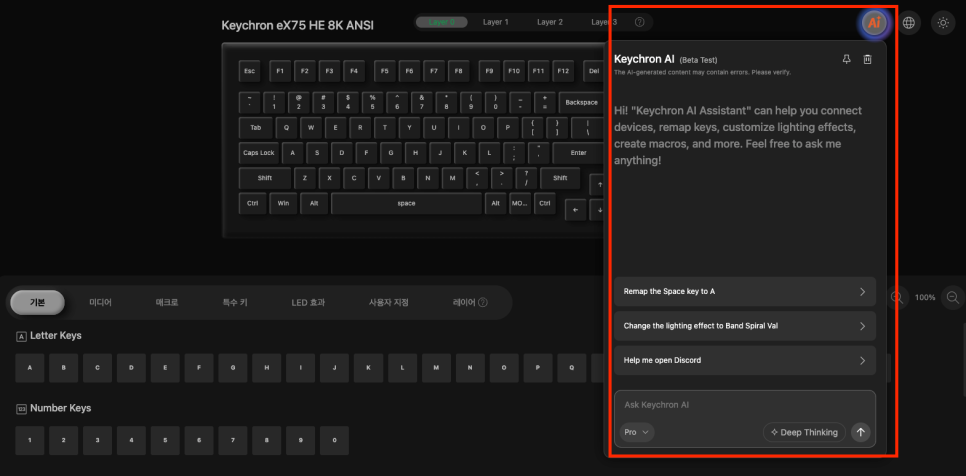The height and width of the screenshot is (476, 966).
Task: Select the 매크로 tab
Action: pos(167,302)
